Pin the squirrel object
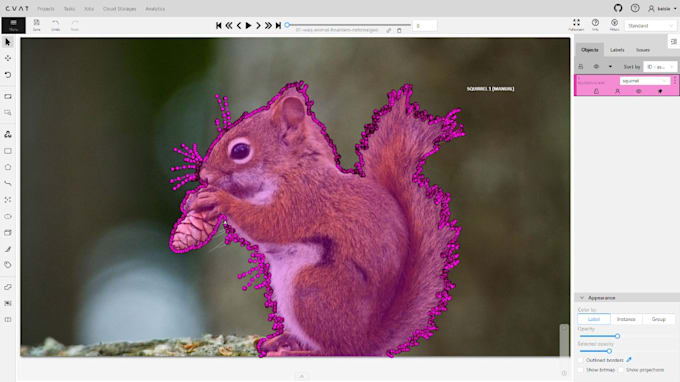Viewport: 680px width, 382px height. (x=660, y=91)
